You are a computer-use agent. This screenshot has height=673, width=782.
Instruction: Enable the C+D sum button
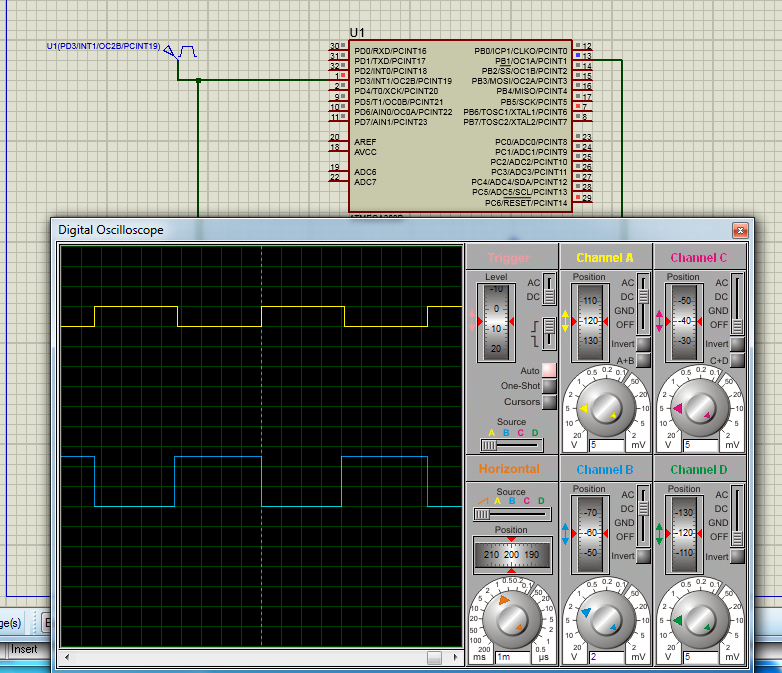tap(737, 360)
